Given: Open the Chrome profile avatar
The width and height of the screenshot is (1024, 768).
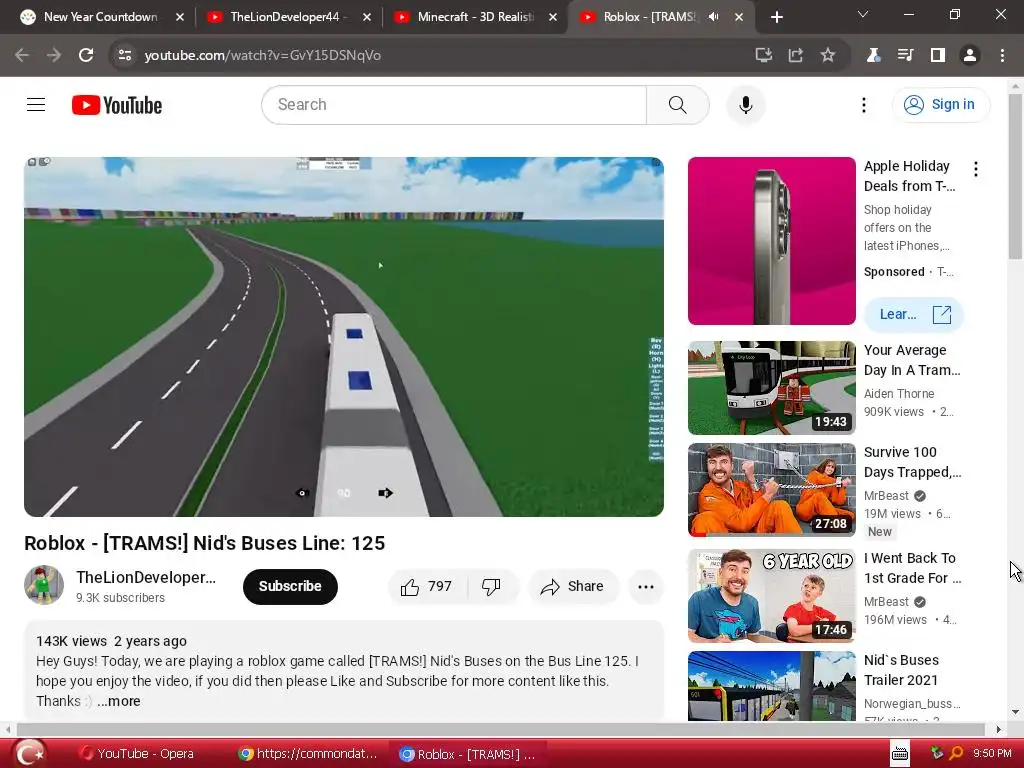Looking at the screenshot, I should 970,55.
